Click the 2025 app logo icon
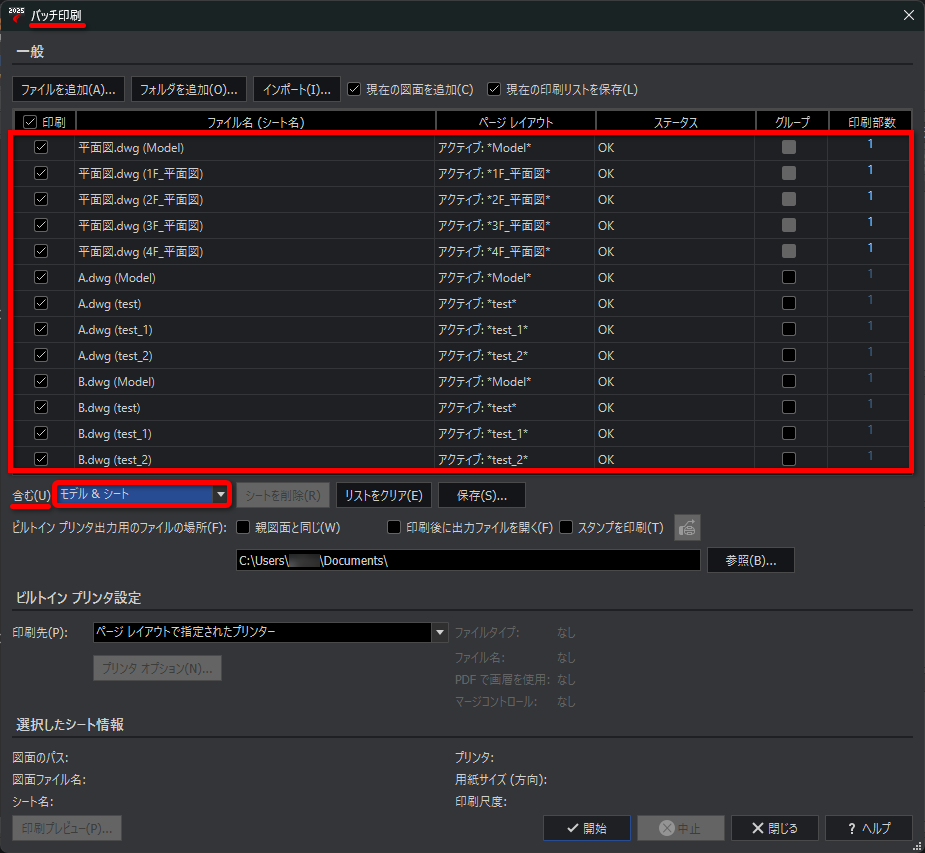Viewport: 925px width, 853px height. [16, 15]
